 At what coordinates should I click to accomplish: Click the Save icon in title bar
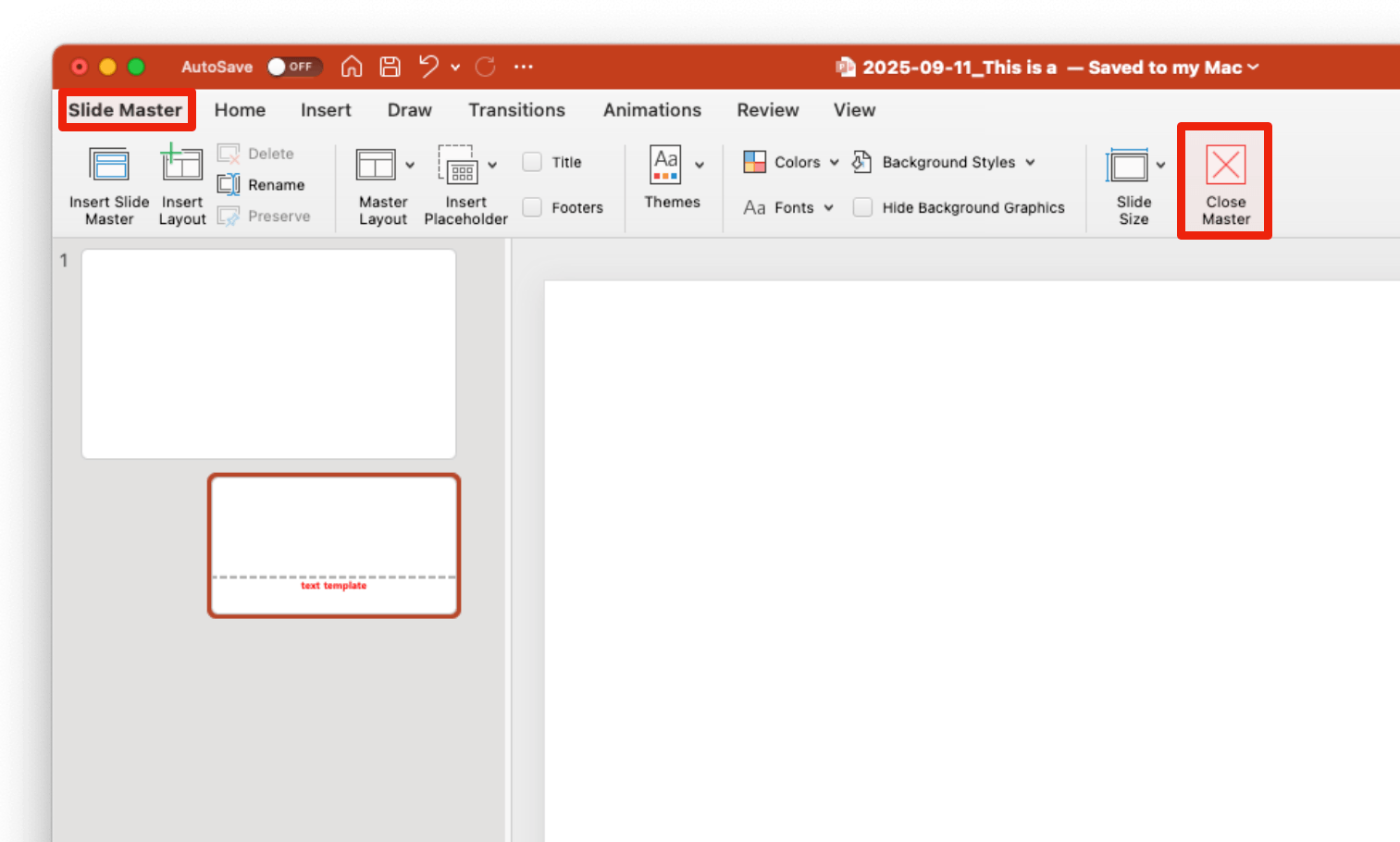[390, 67]
